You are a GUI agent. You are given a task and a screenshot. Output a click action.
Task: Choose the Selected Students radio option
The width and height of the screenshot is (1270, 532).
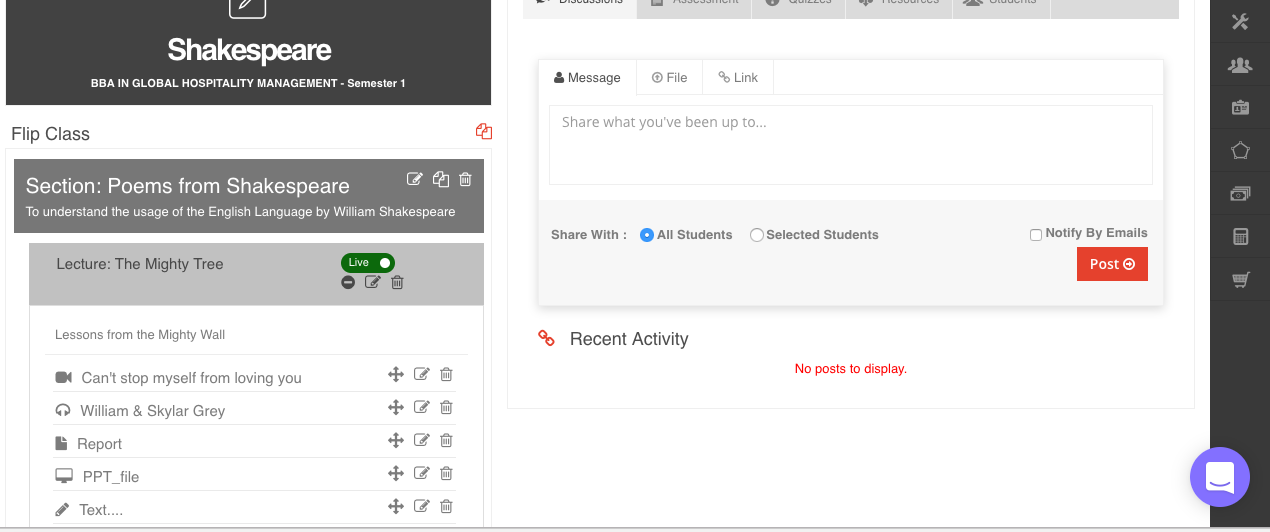(757, 235)
